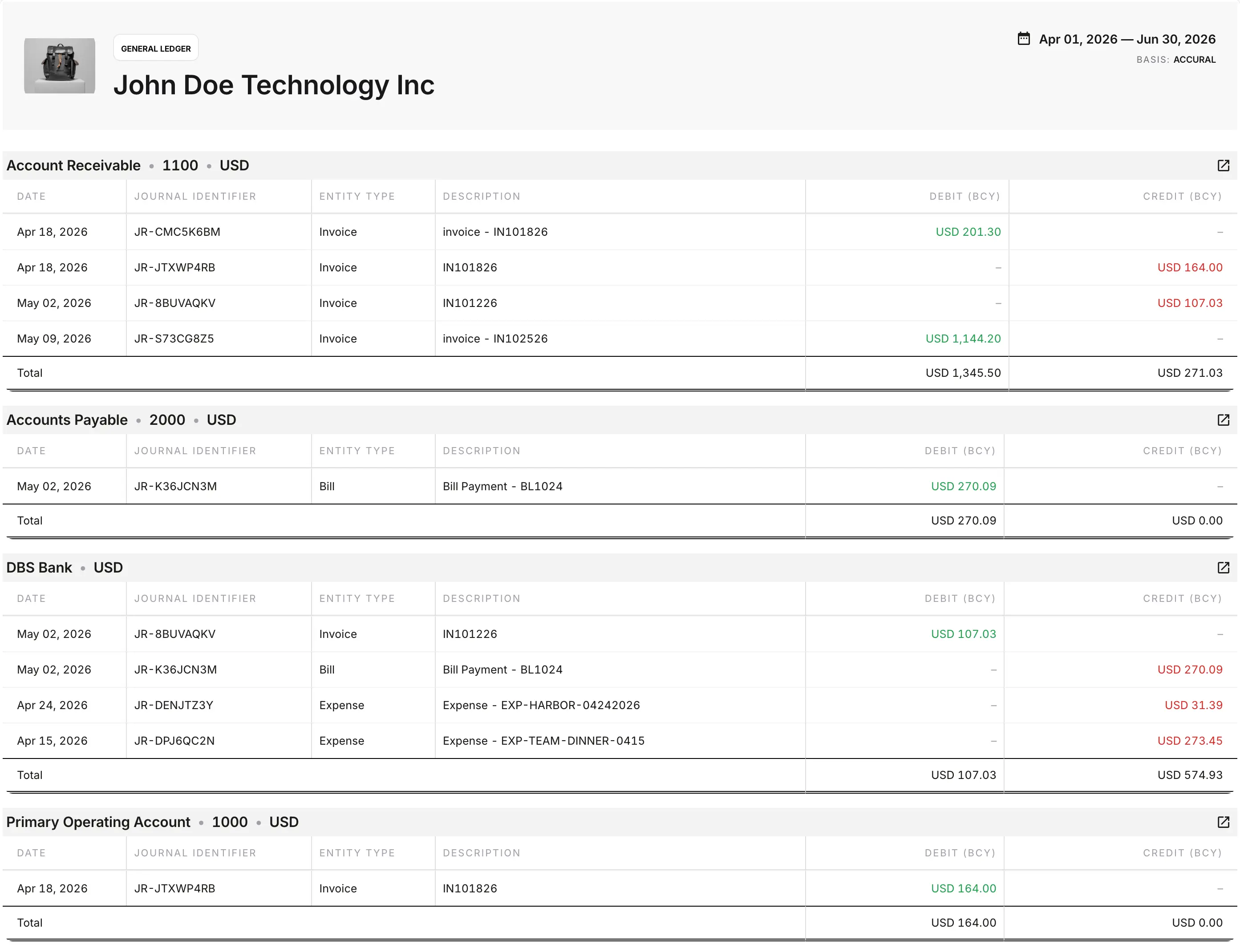Click Bill Payment - BL1024 in DBS Bank
Screen dimensions: 1240x952
(502, 670)
